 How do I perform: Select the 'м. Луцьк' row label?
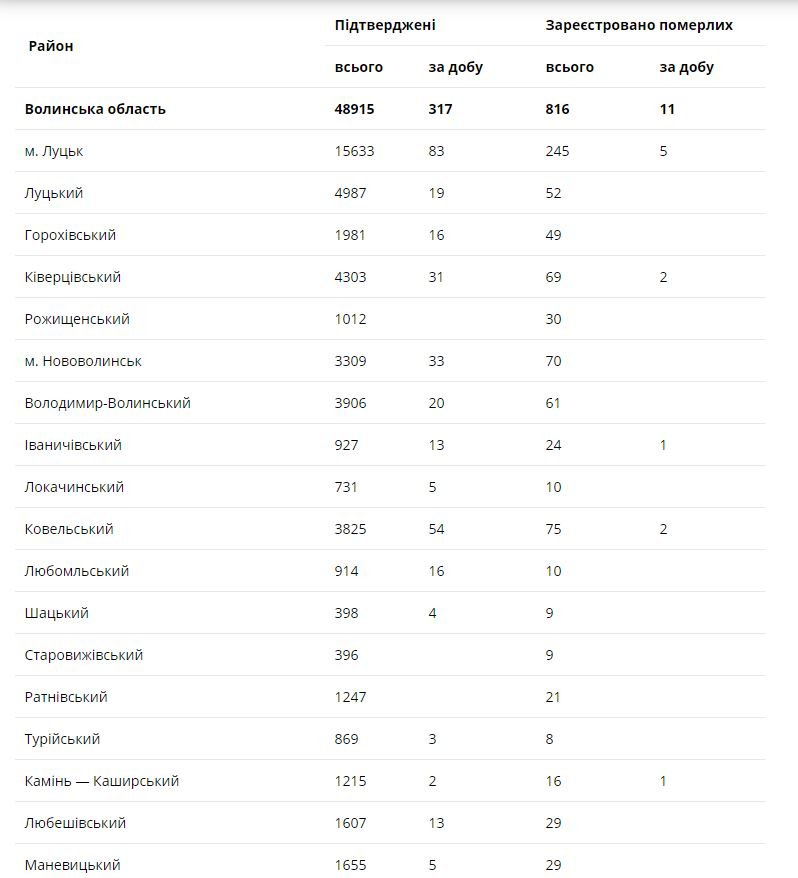pos(54,151)
